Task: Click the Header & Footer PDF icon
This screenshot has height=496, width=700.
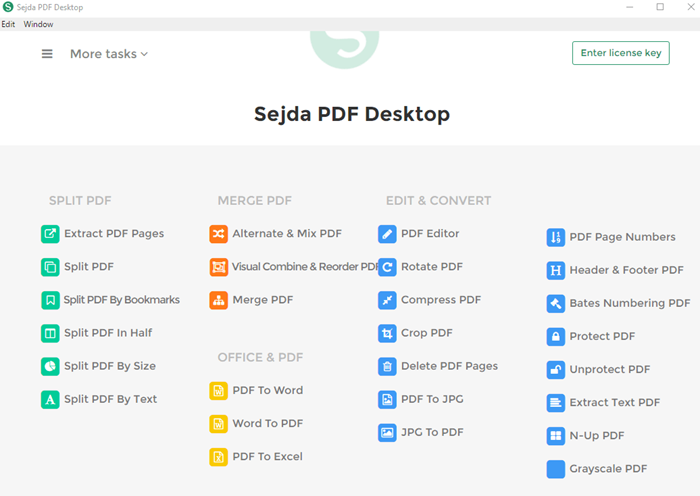Action: (x=555, y=270)
